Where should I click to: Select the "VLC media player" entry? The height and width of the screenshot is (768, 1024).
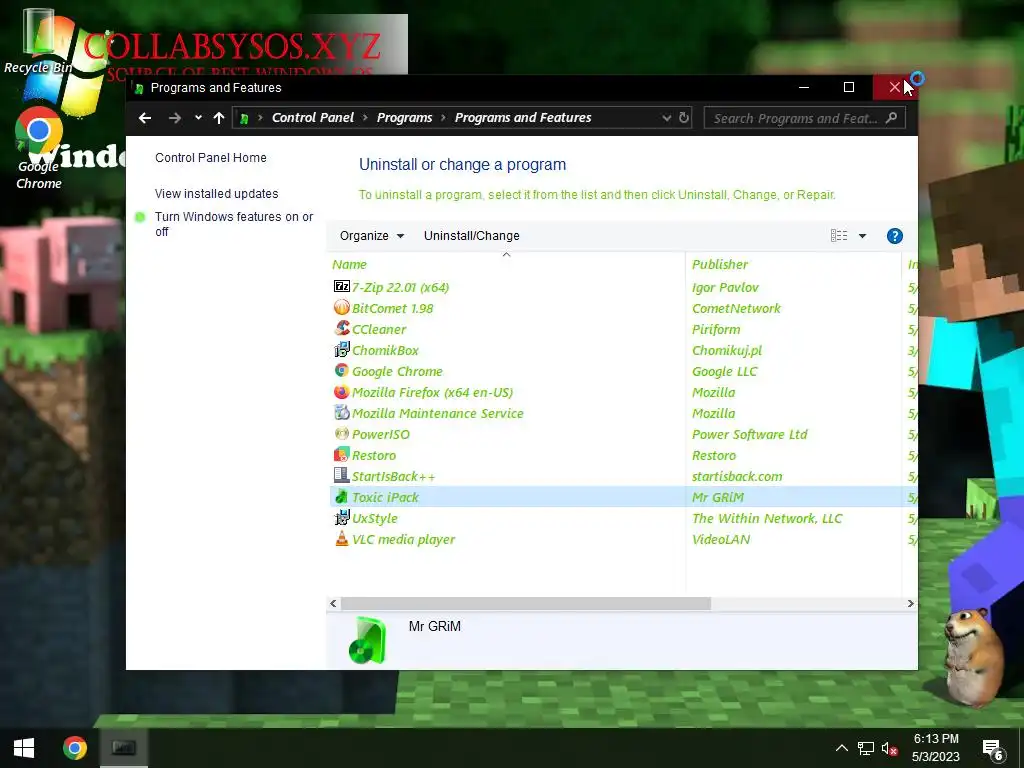(404, 539)
